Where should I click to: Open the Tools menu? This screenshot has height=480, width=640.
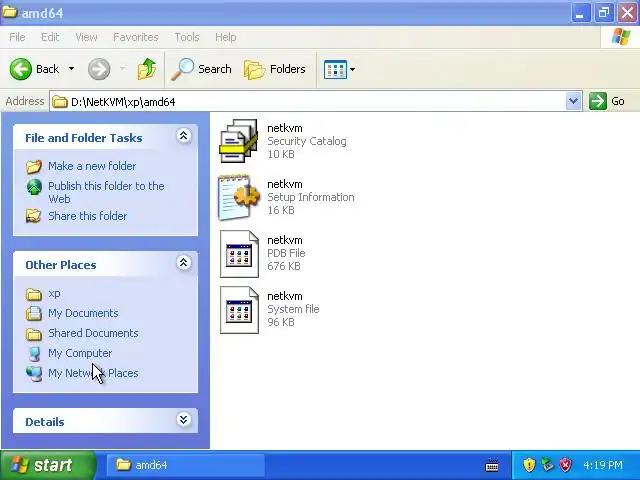tap(187, 37)
